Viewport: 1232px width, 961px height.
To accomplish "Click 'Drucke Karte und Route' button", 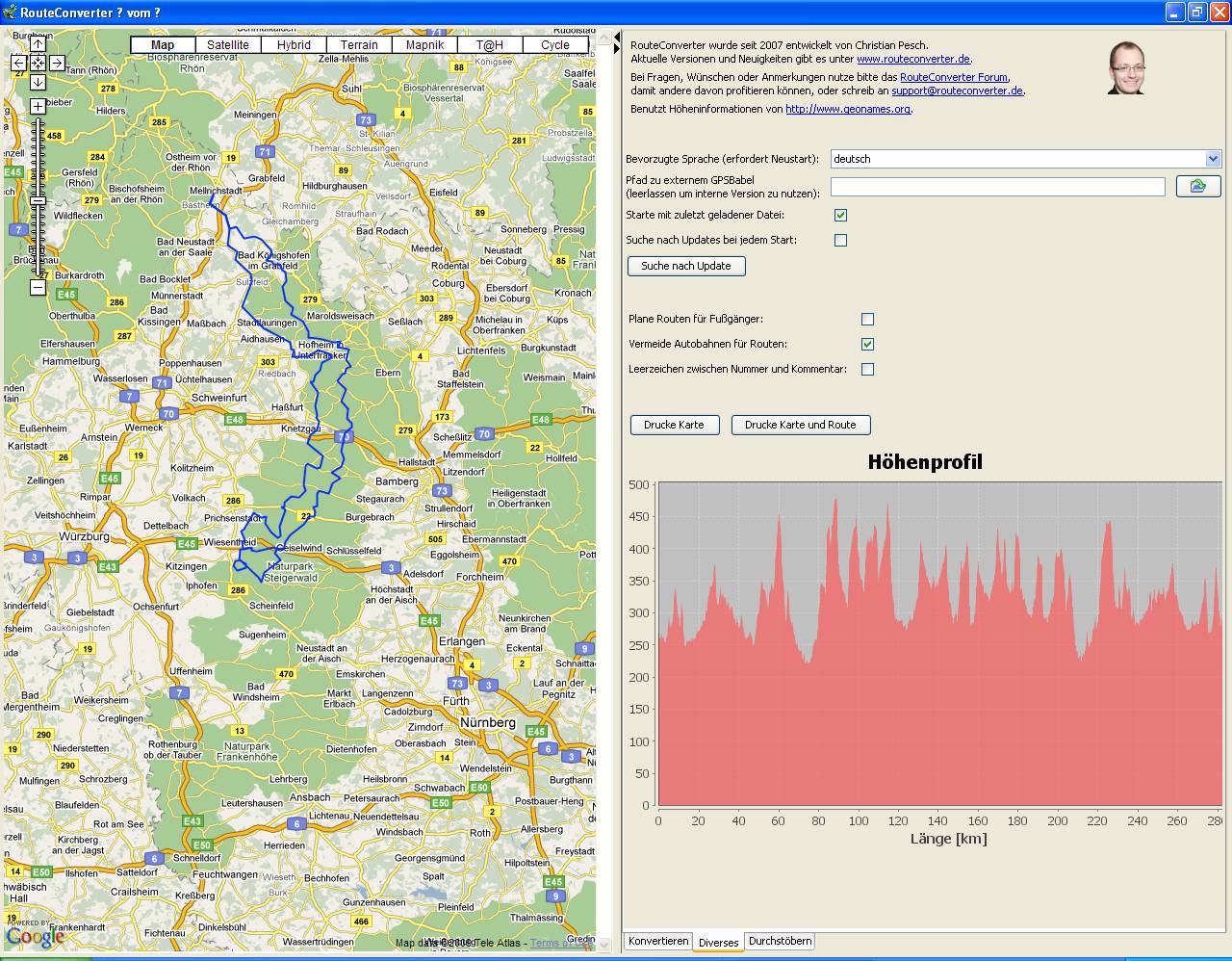I will point(801,425).
